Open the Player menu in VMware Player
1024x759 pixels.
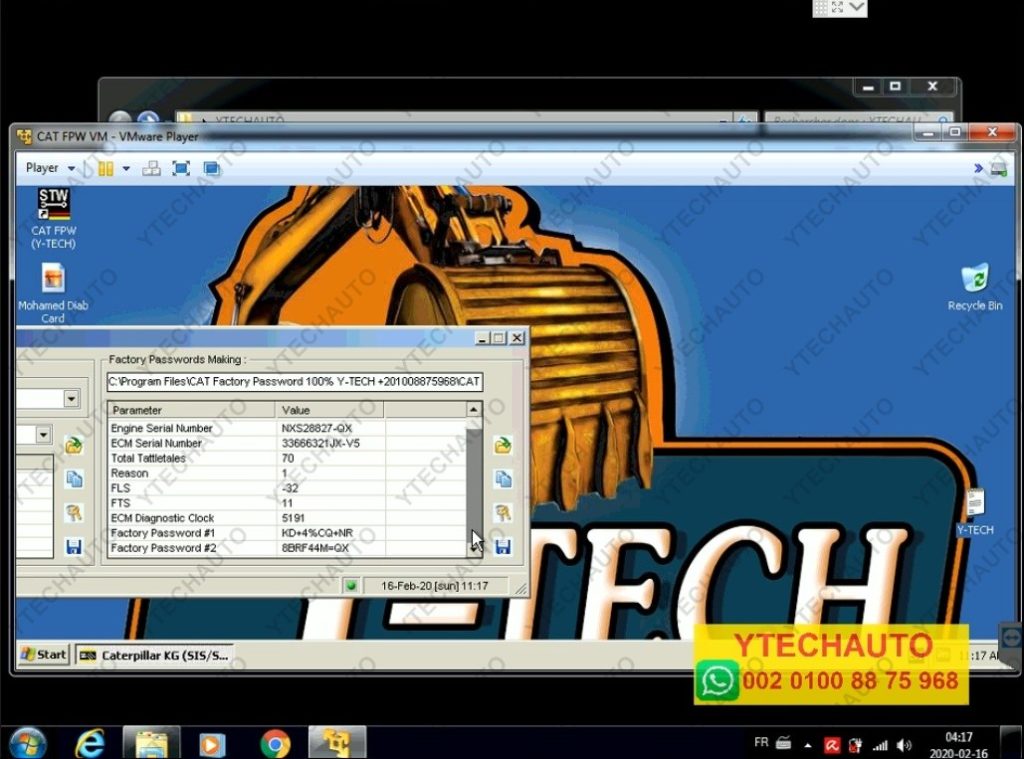pyautogui.click(x=50, y=168)
